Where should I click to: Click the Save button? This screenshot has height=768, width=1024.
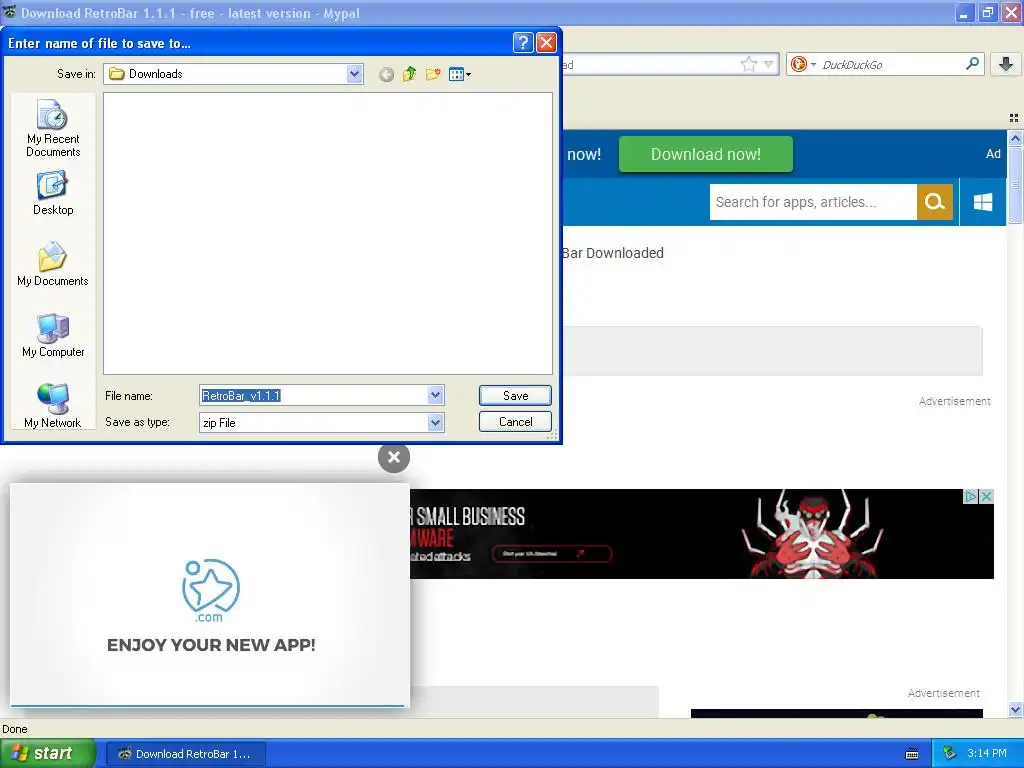pyautogui.click(x=515, y=396)
